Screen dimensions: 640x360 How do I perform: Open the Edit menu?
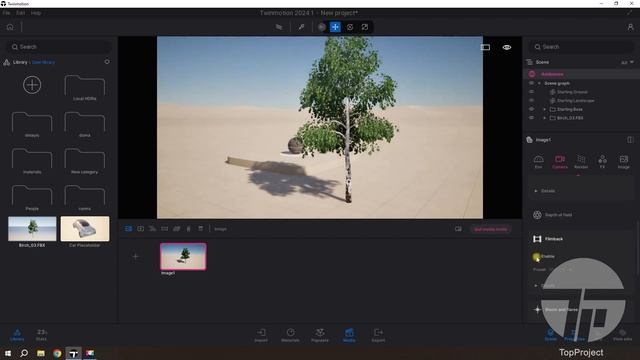pos(20,13)
